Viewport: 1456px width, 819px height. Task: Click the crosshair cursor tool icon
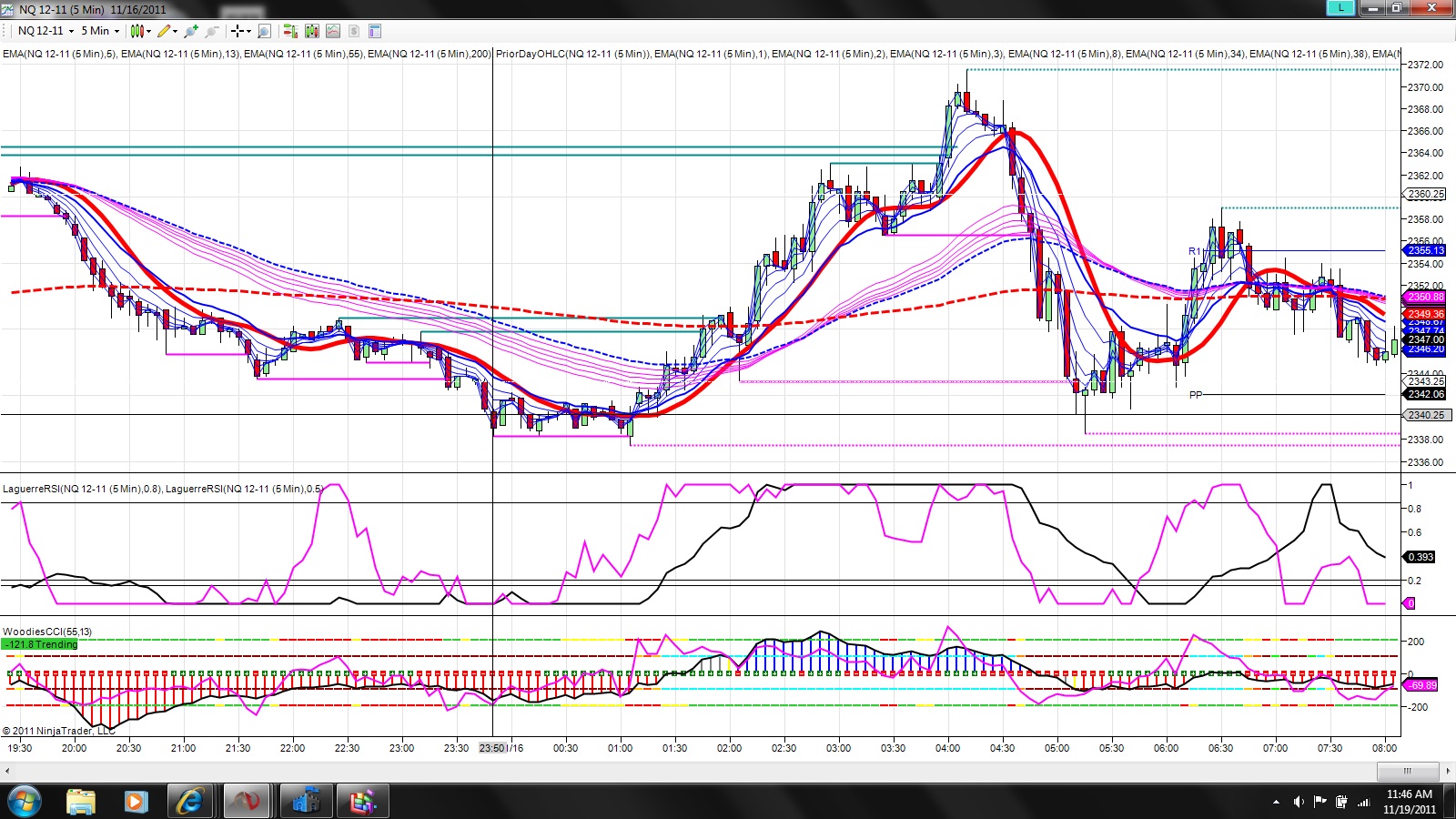(x=238, y=31)
